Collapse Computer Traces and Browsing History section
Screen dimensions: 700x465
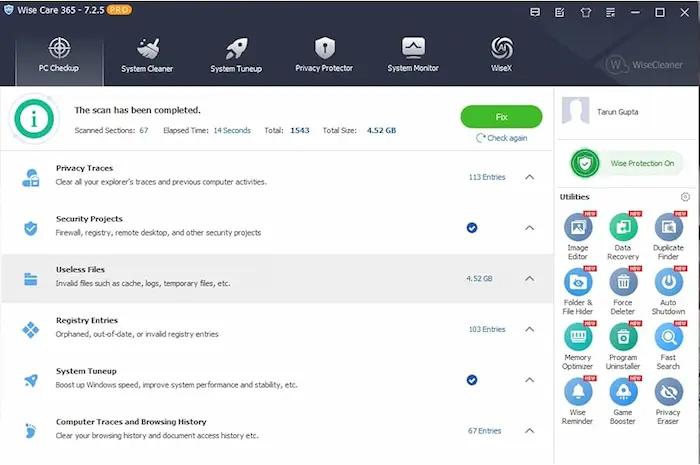(529, 431)
